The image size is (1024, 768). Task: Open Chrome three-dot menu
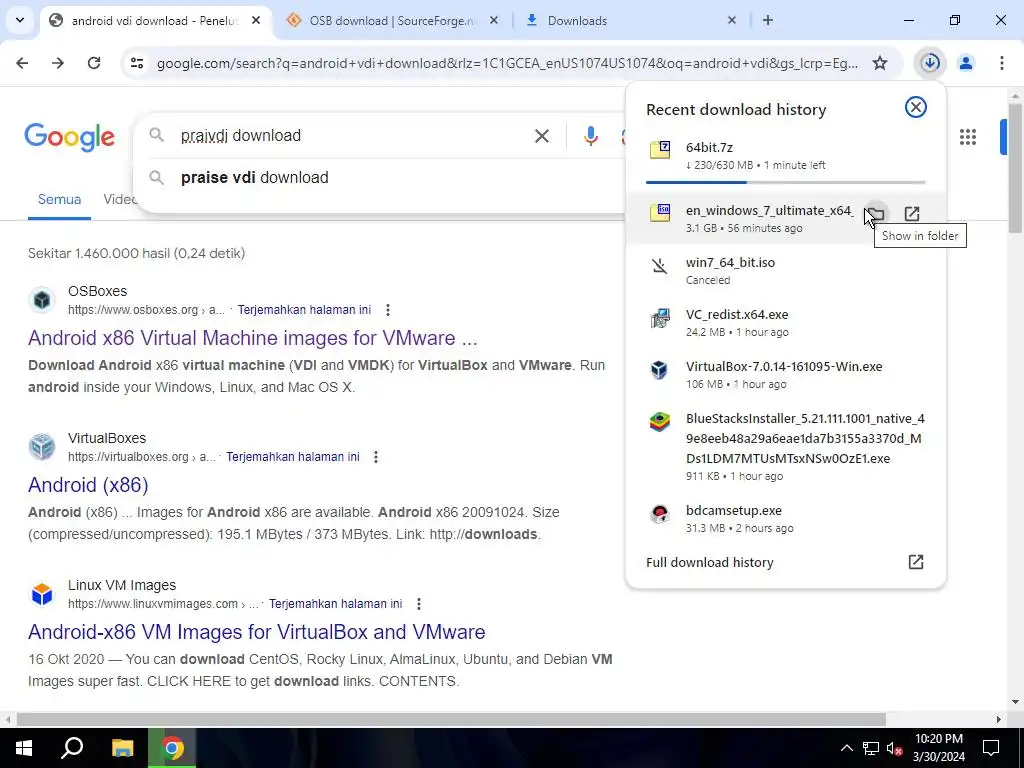1001,63
